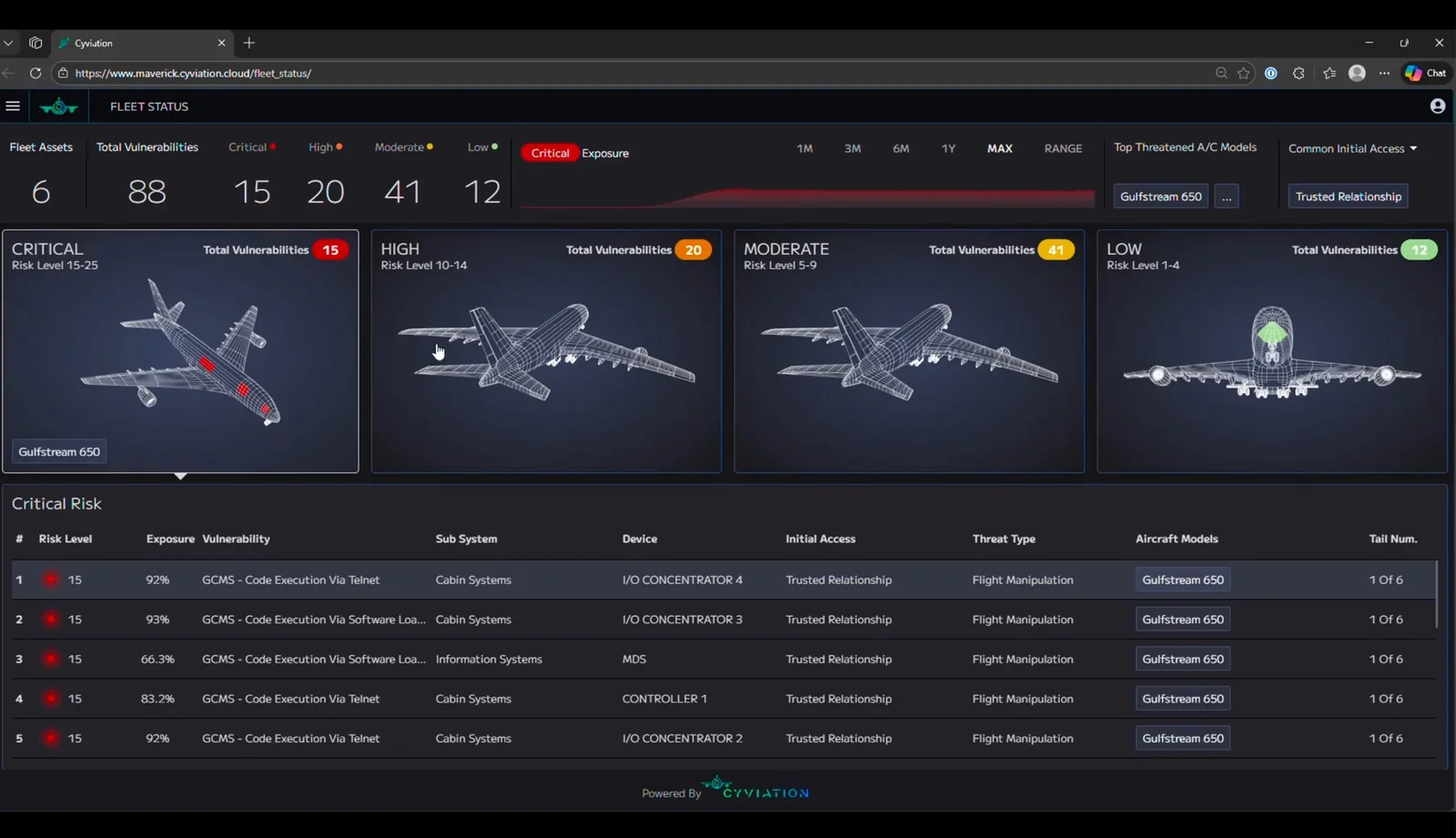
Task: Select the 1M time range
Action: (804, 148)
